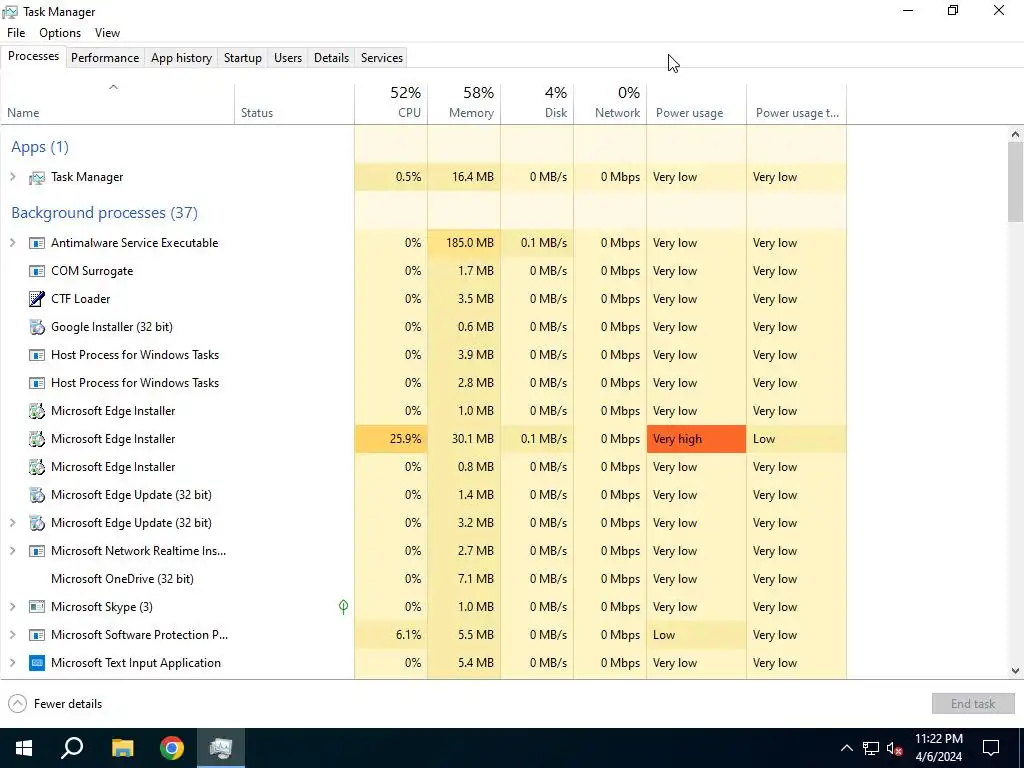The image size is (1024, 768).
Task: Sort by the Status column header
Action: [295, 104]
